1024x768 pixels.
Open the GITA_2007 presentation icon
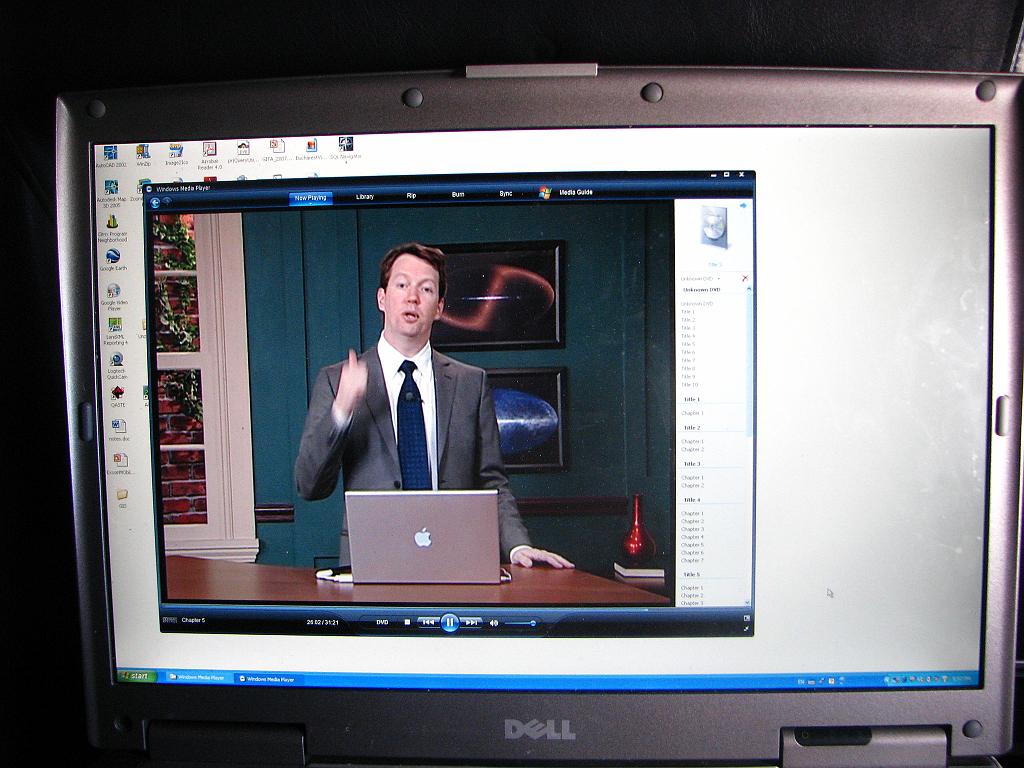(276, 150)
